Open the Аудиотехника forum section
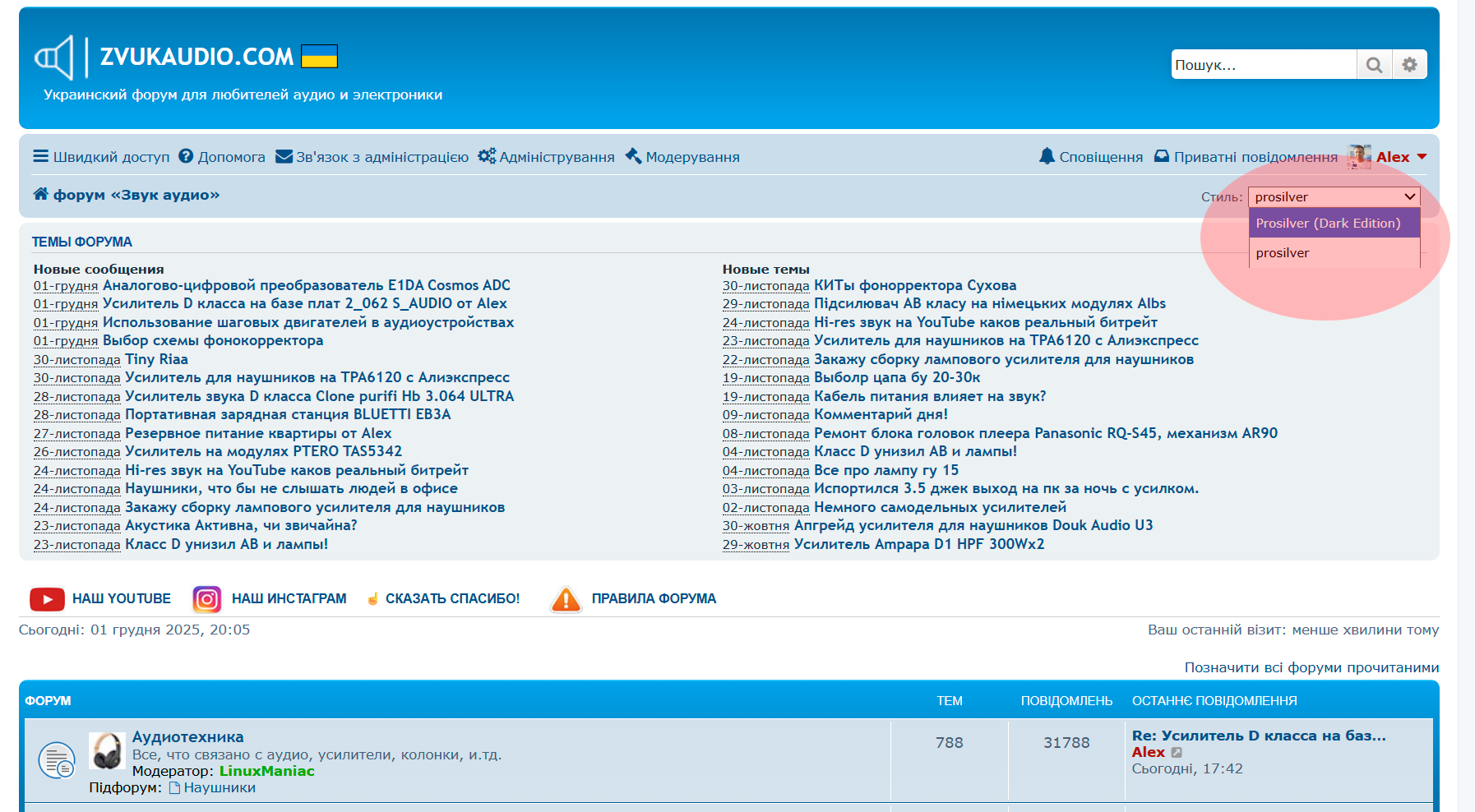 (x=187, y=736)
